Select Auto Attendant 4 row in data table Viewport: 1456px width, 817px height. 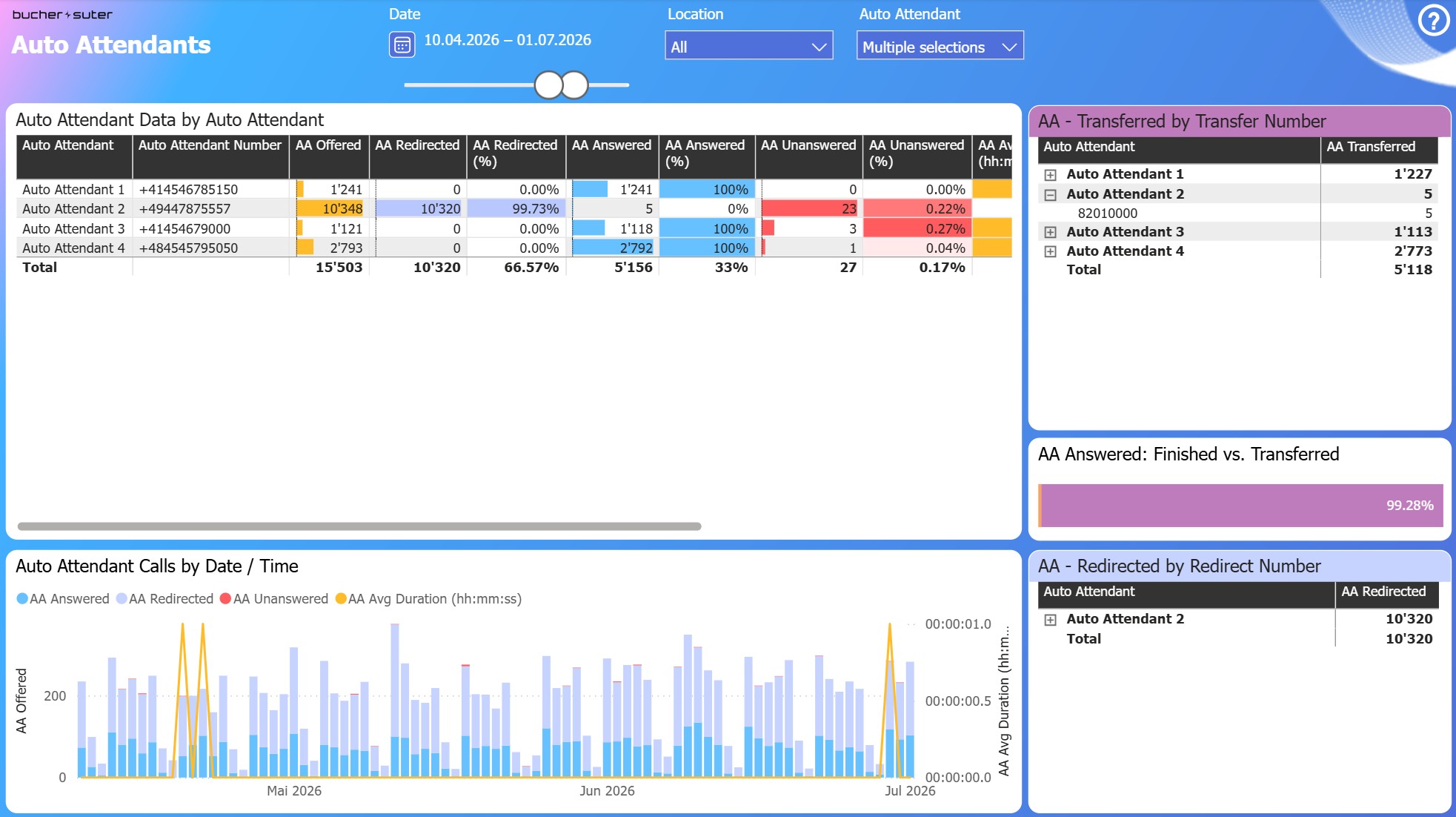click(x=514, y=248)
